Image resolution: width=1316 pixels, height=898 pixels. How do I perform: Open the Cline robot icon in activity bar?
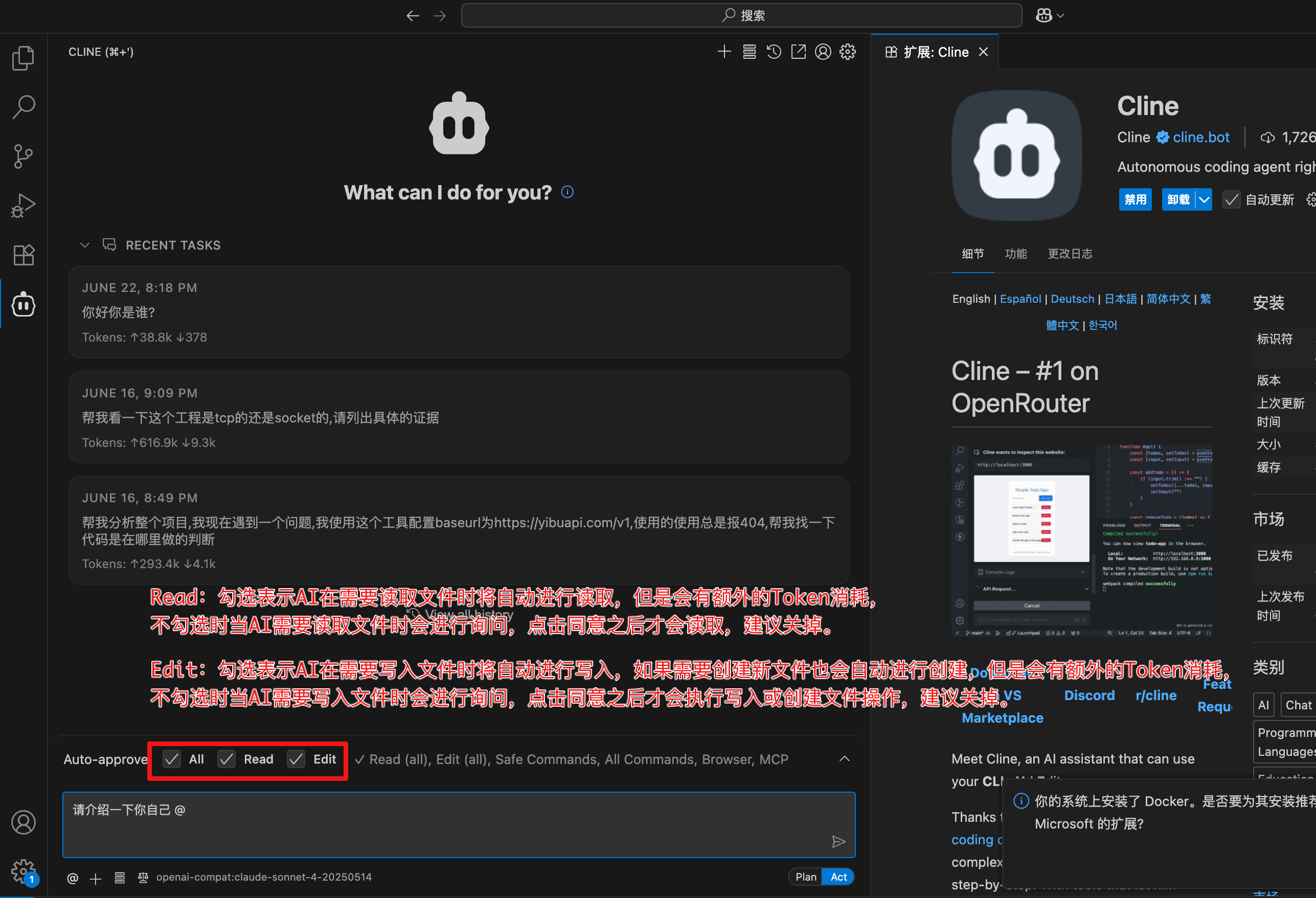[23, 304]
